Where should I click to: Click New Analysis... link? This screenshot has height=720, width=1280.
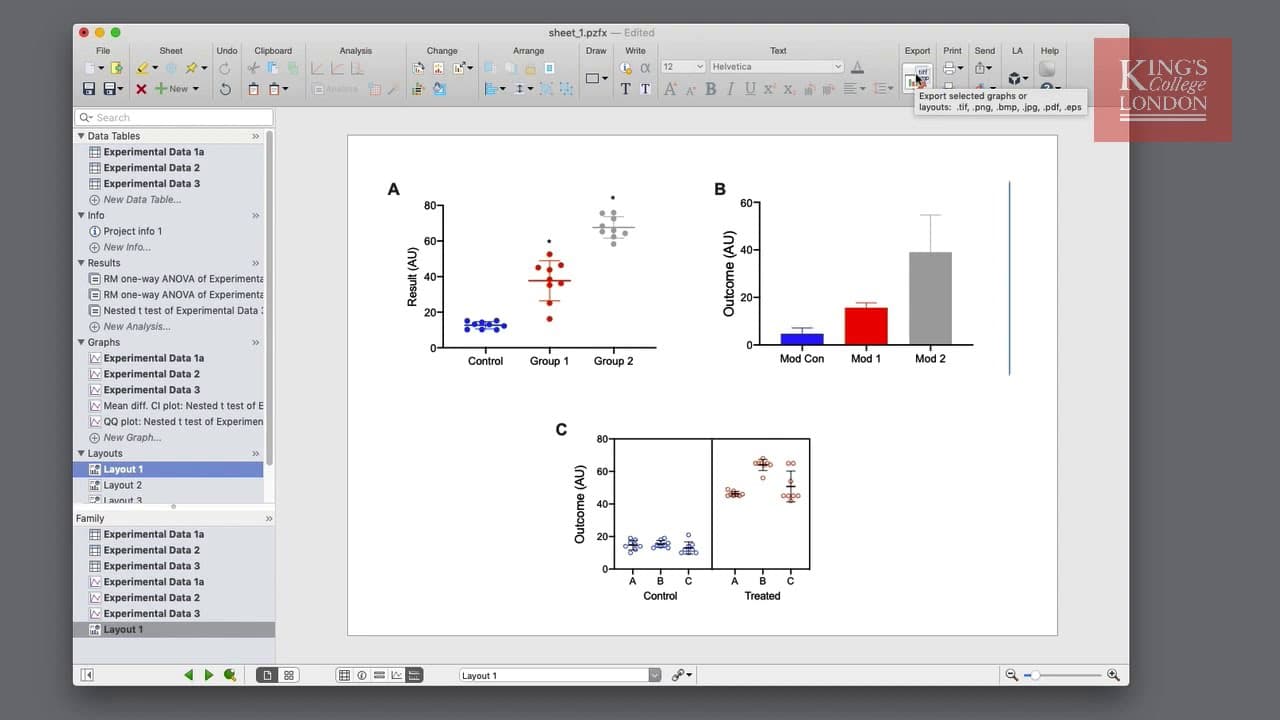click(129, 326)
